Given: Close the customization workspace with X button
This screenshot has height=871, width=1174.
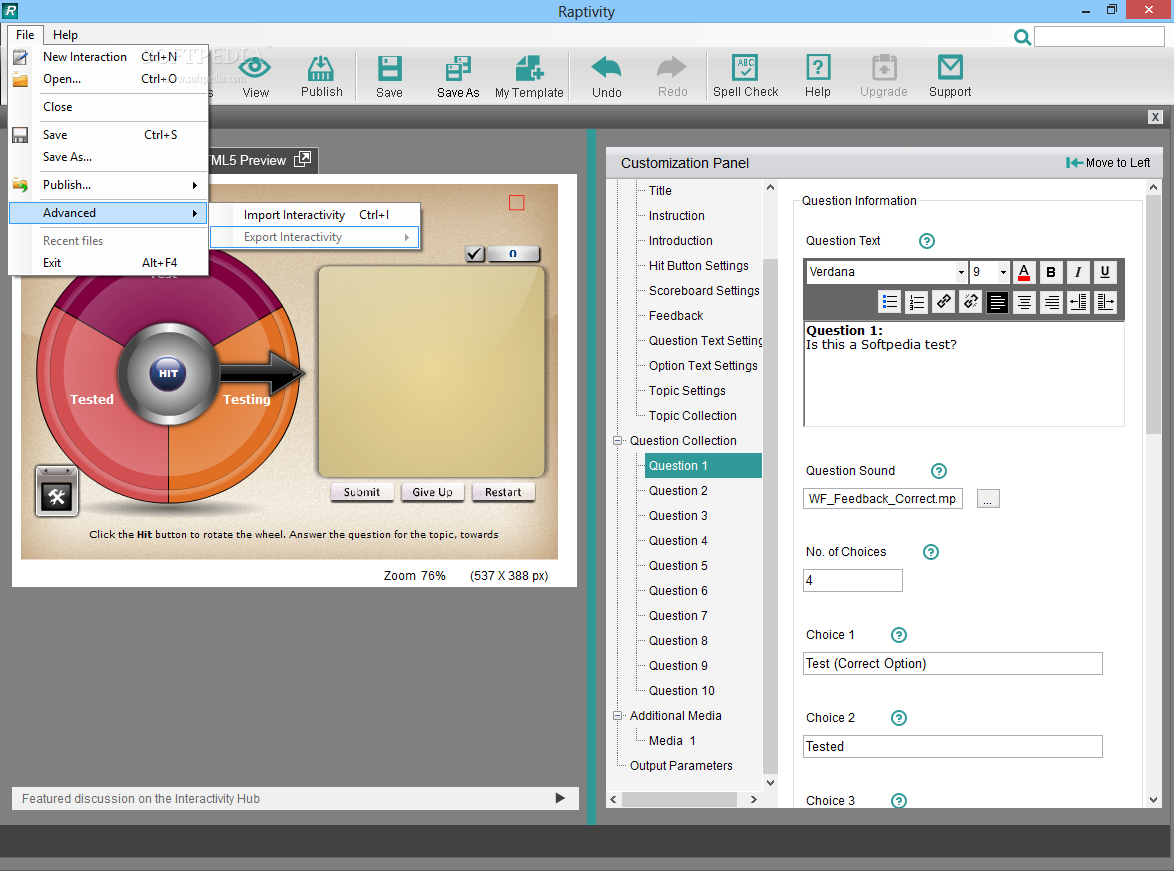Looking at the screenshot, I should point(1155,117).
